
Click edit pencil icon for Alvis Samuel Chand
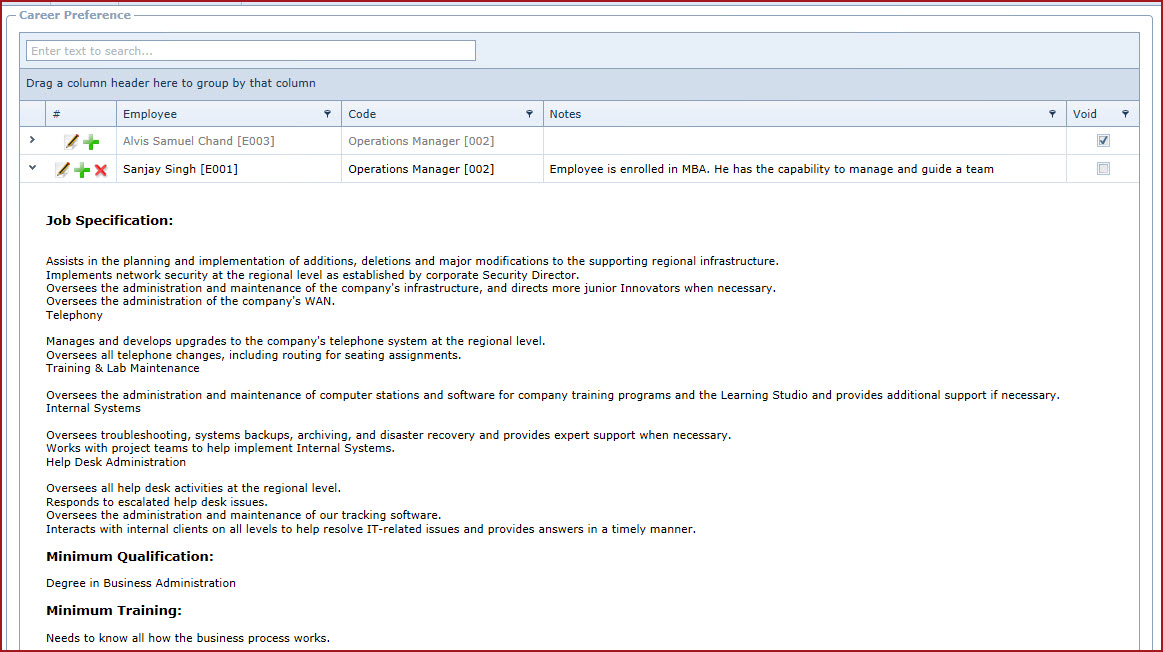71,142
